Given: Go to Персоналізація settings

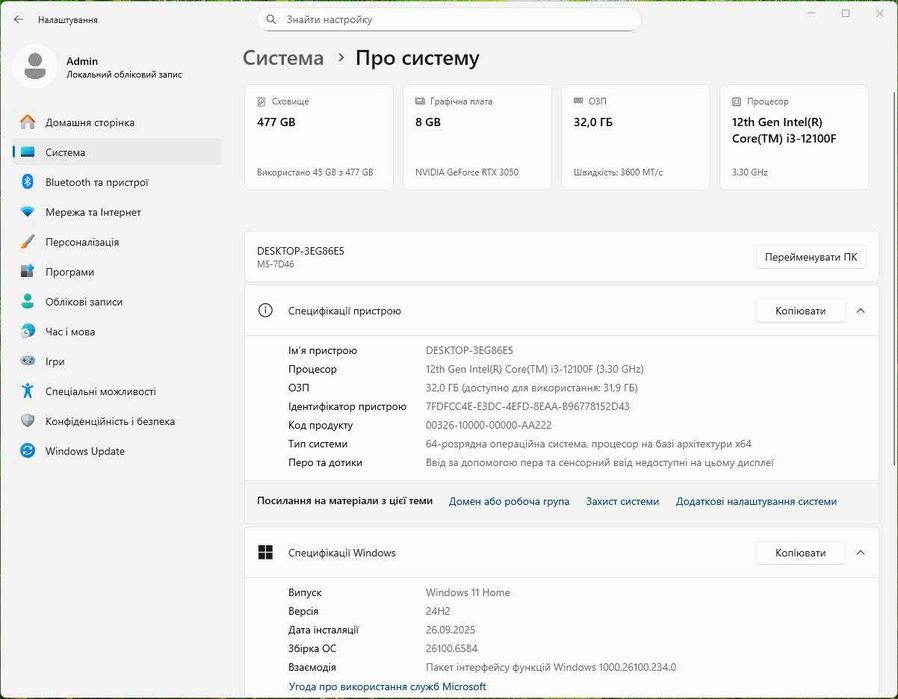Looking at the screenshot, I should point(82,242).
